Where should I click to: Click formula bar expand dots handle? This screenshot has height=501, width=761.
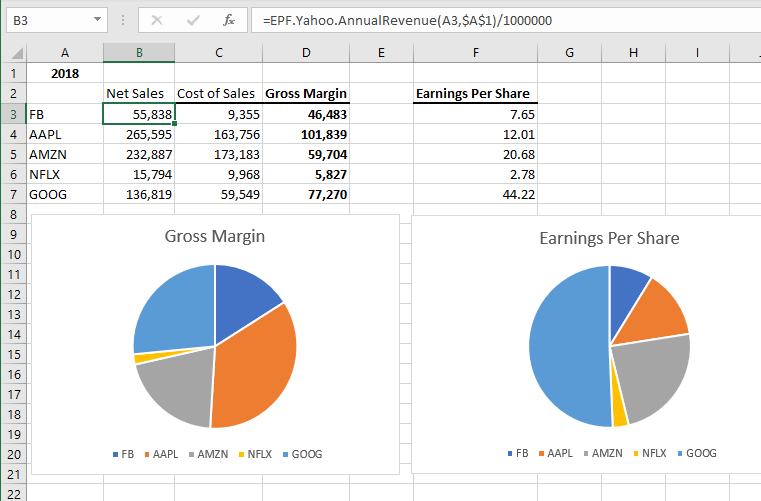coord(123,20)
